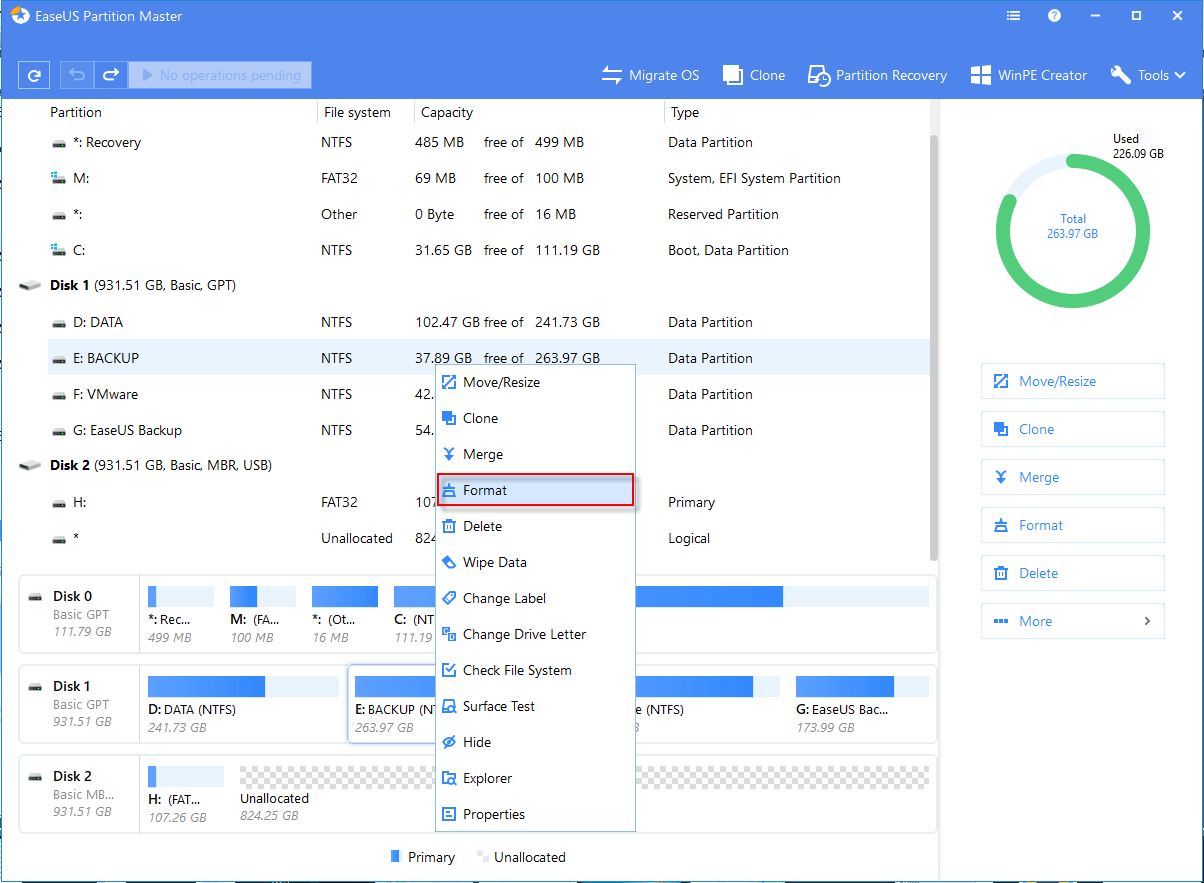Click the File system column header
The image size is (1204, 883).
click(356, 112)
